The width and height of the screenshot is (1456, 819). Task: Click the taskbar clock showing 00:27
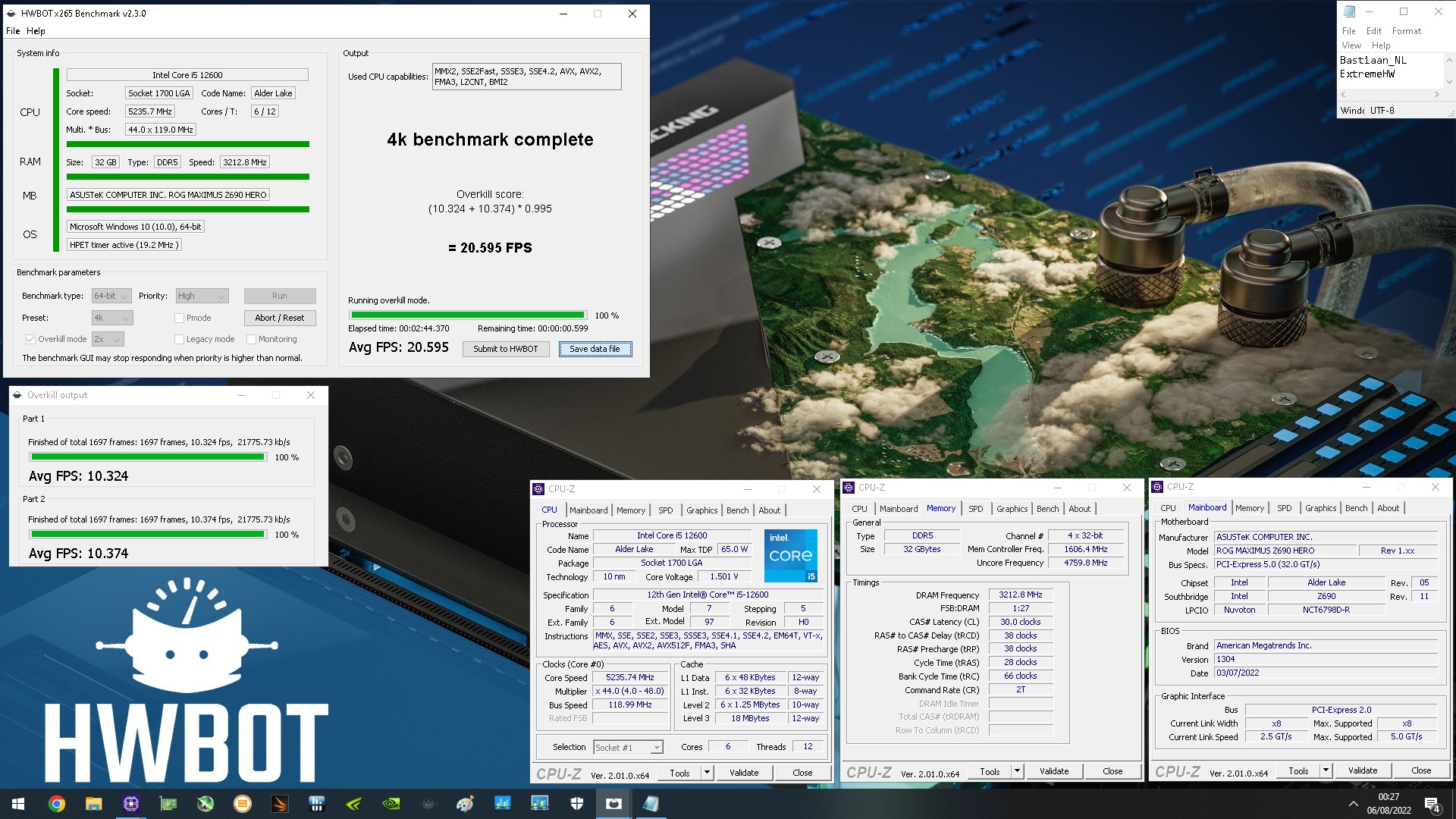tap(1389, 804)
